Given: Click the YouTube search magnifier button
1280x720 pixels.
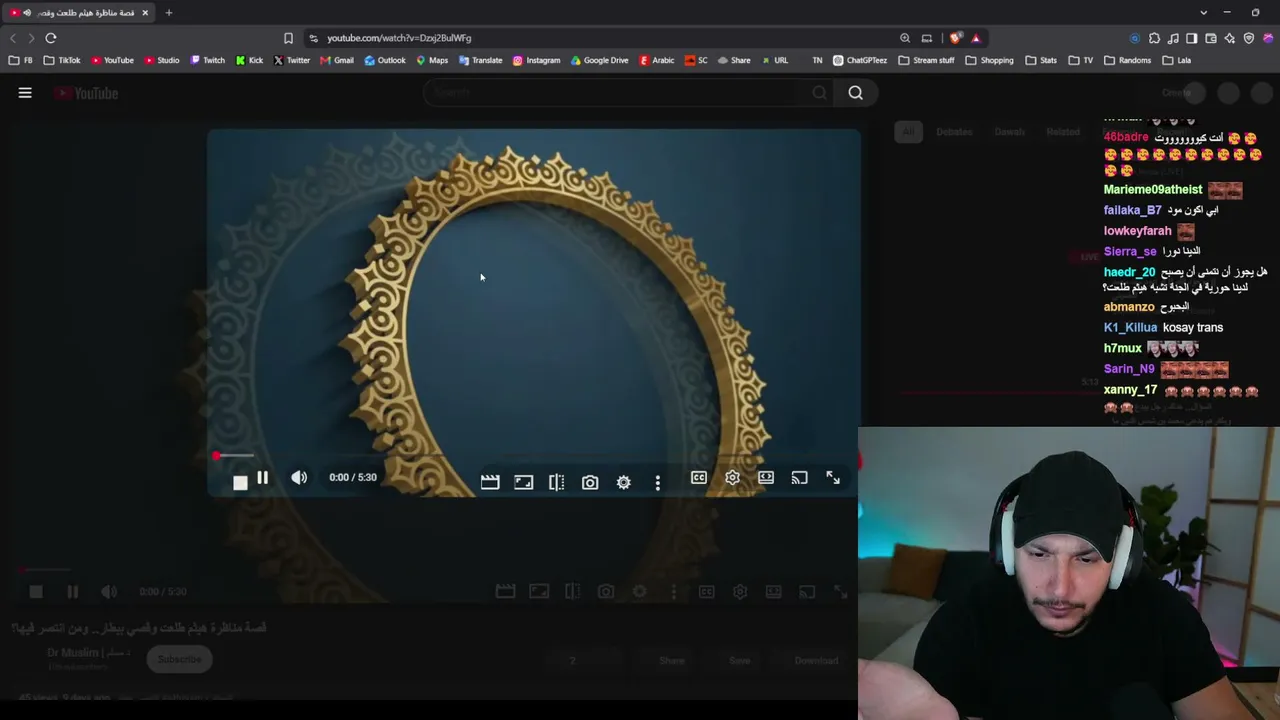Looking at the screenshot, I should pos(856,93).
